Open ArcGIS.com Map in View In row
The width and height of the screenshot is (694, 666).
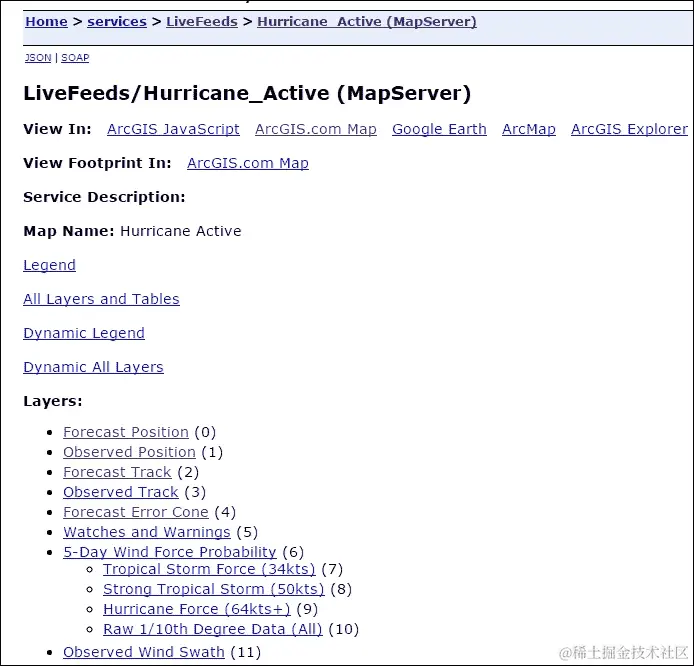pos(316,129)
